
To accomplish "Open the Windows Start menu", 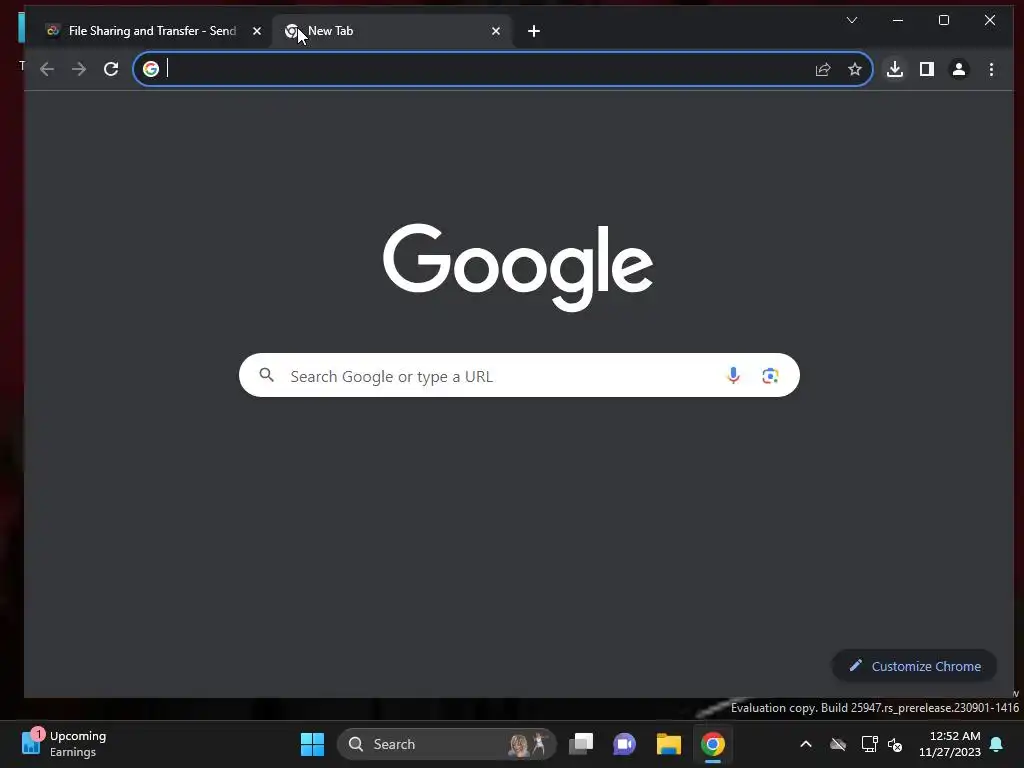I will [312, 744].
